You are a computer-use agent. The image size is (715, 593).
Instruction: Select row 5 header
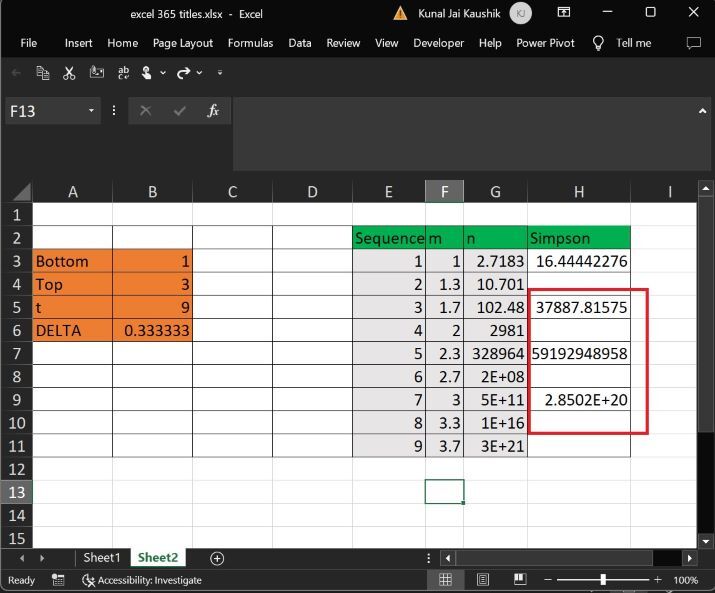[x=17, y=307]
